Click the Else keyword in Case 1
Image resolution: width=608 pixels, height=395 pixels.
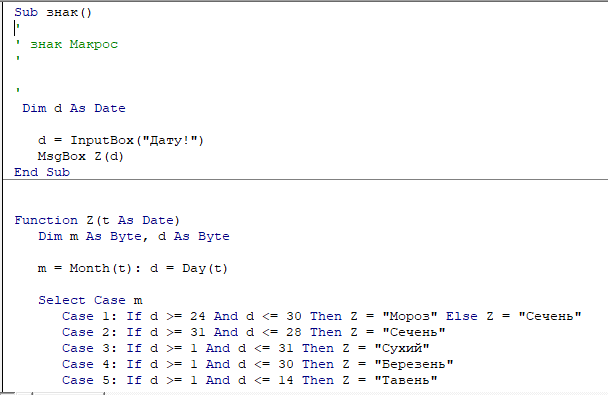click(x=461, y=316)
